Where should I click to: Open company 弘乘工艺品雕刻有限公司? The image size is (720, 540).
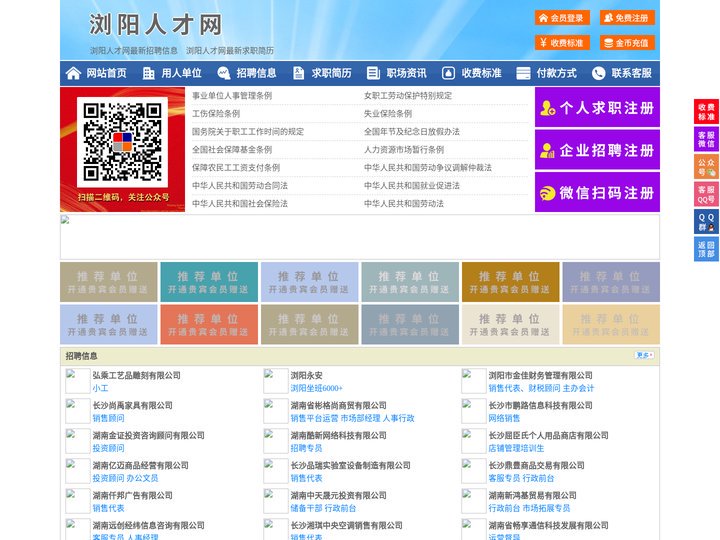point(136,375)
